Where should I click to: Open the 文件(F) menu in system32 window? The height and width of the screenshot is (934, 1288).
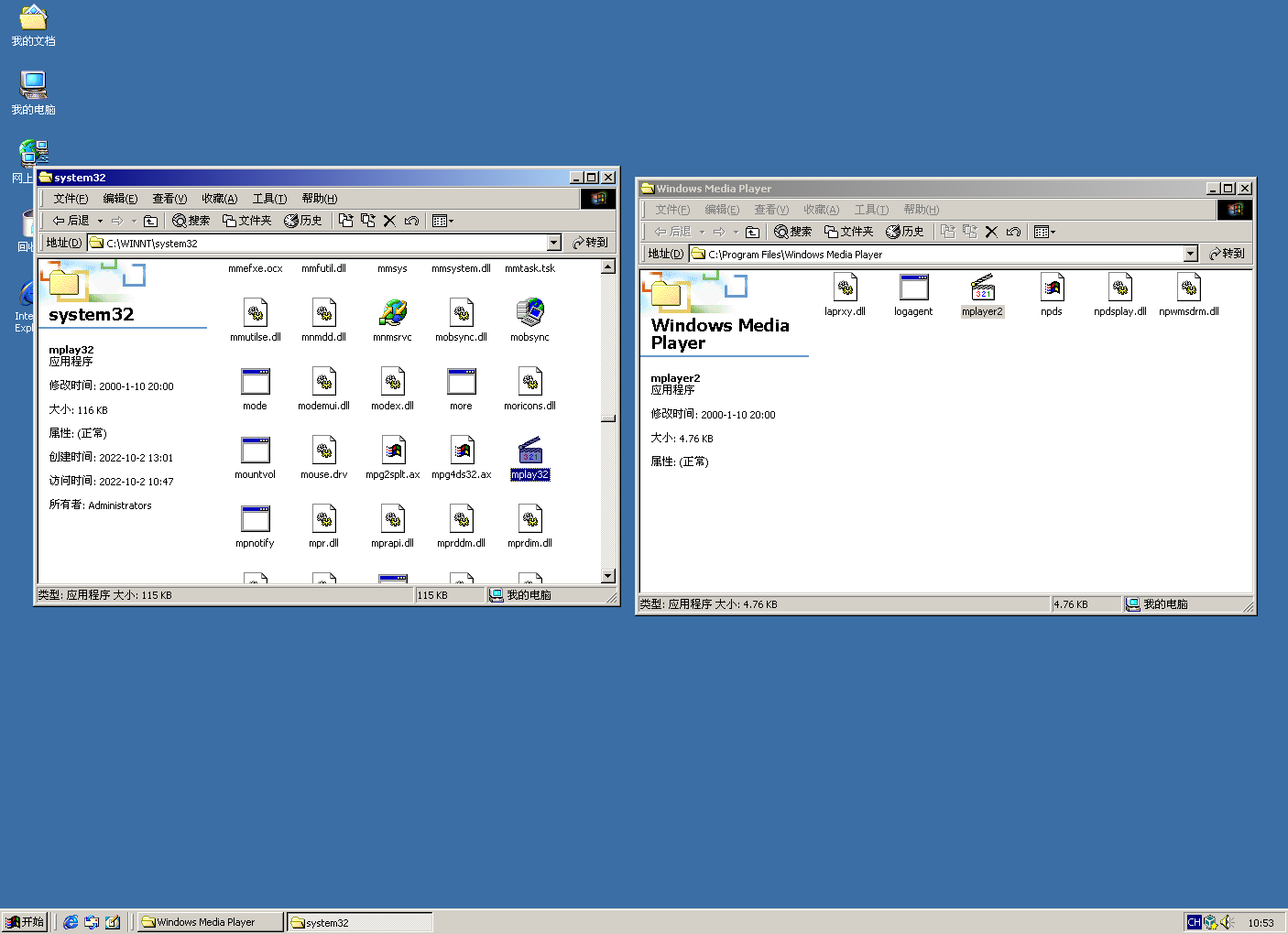[69, 198]
